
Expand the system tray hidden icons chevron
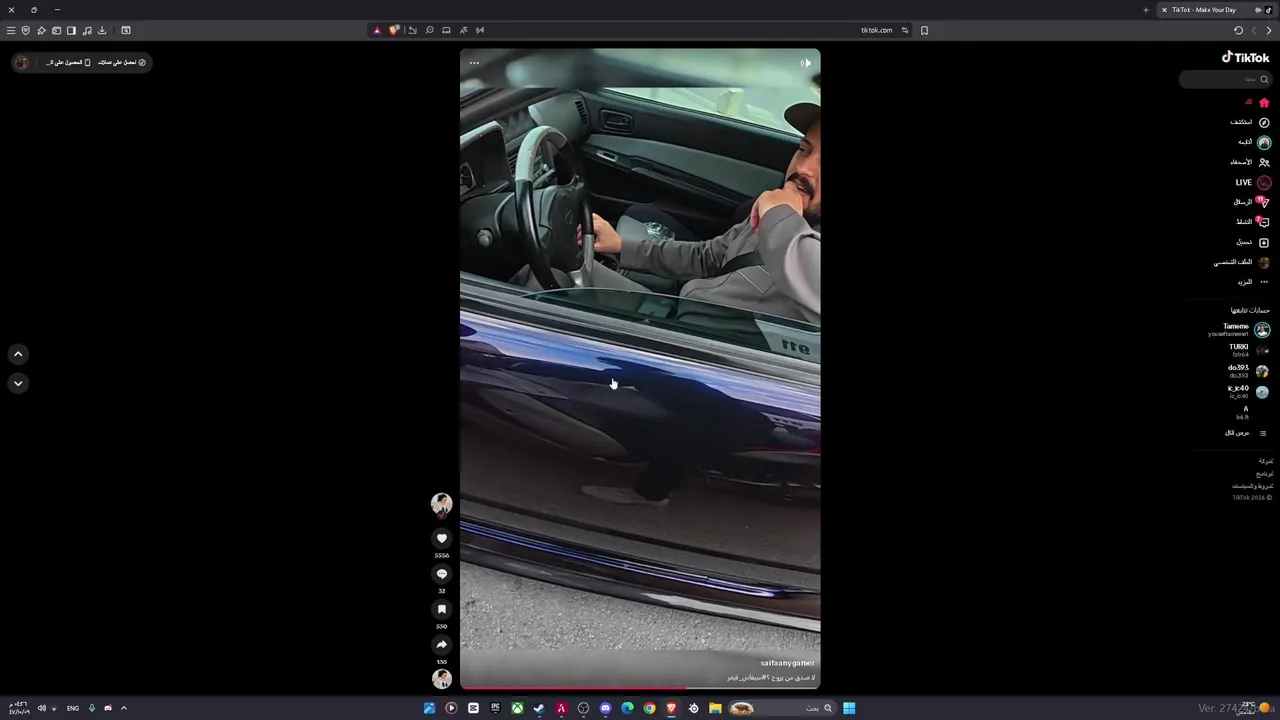pyautogui.click(x=124, y=708)
